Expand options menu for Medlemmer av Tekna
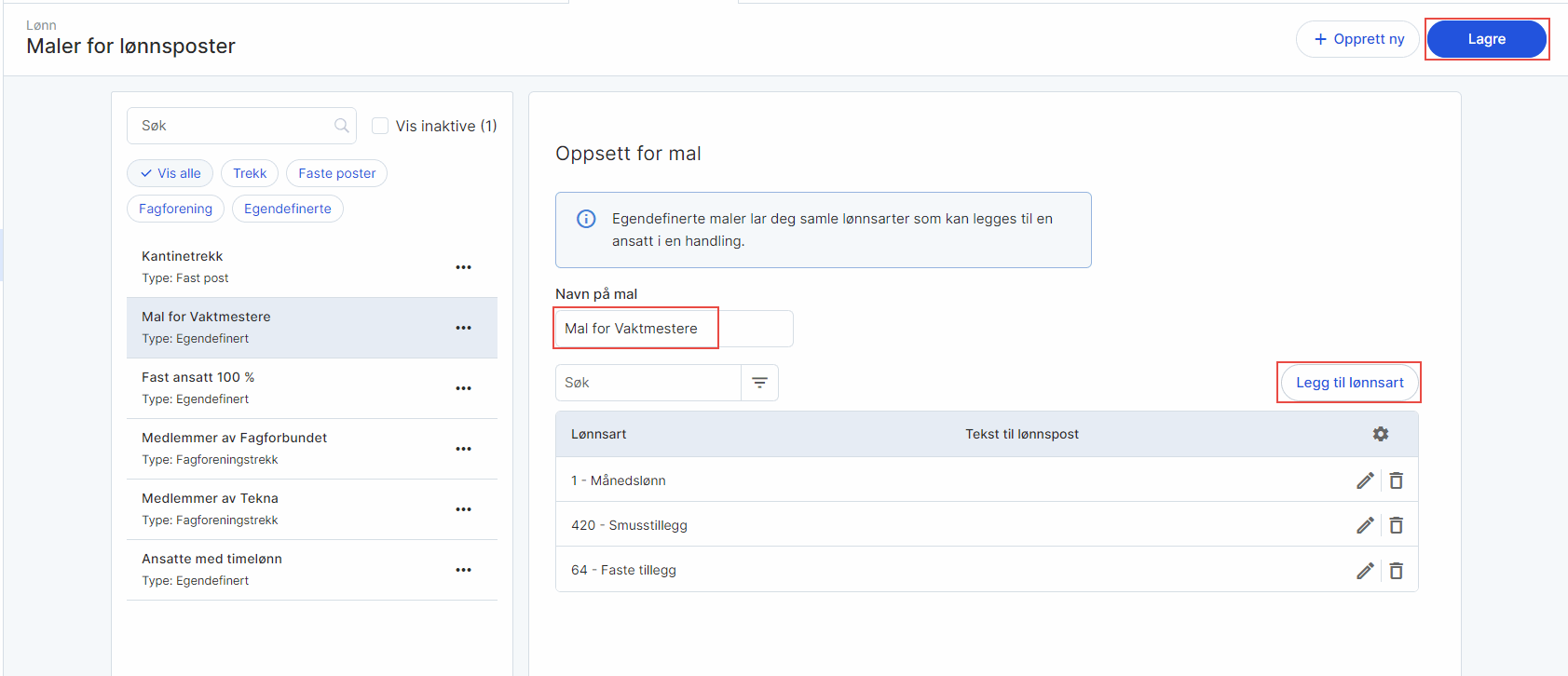 [x=463, y=509]
